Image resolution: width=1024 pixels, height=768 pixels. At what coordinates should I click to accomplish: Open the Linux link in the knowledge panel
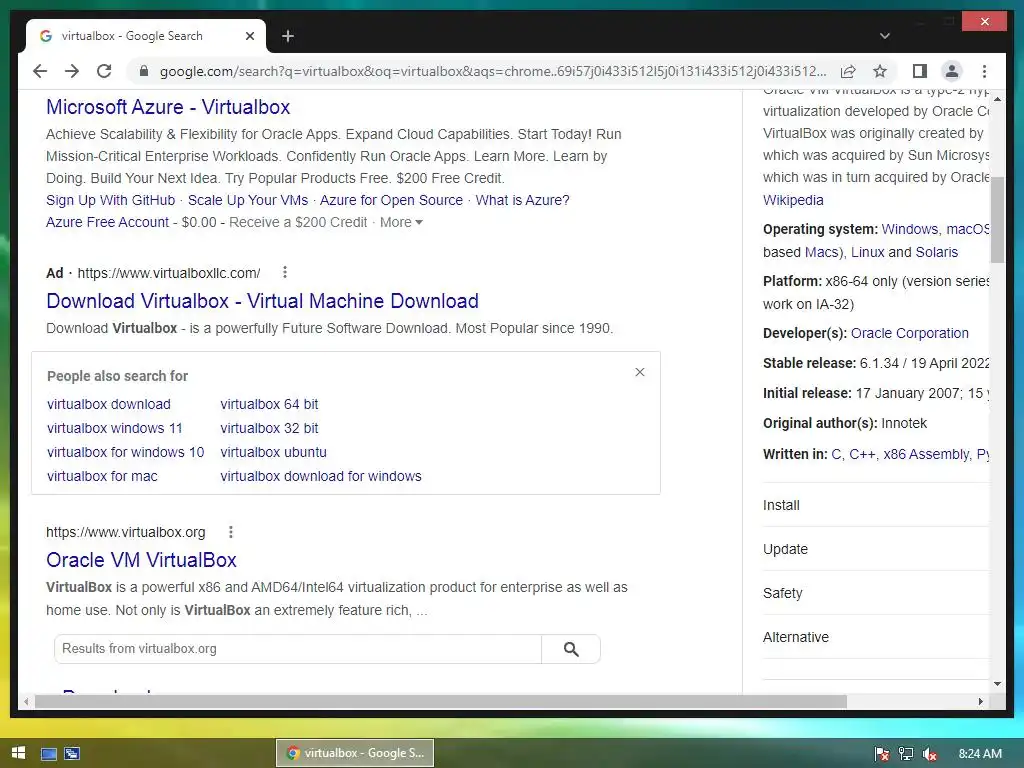pos(867,252)
